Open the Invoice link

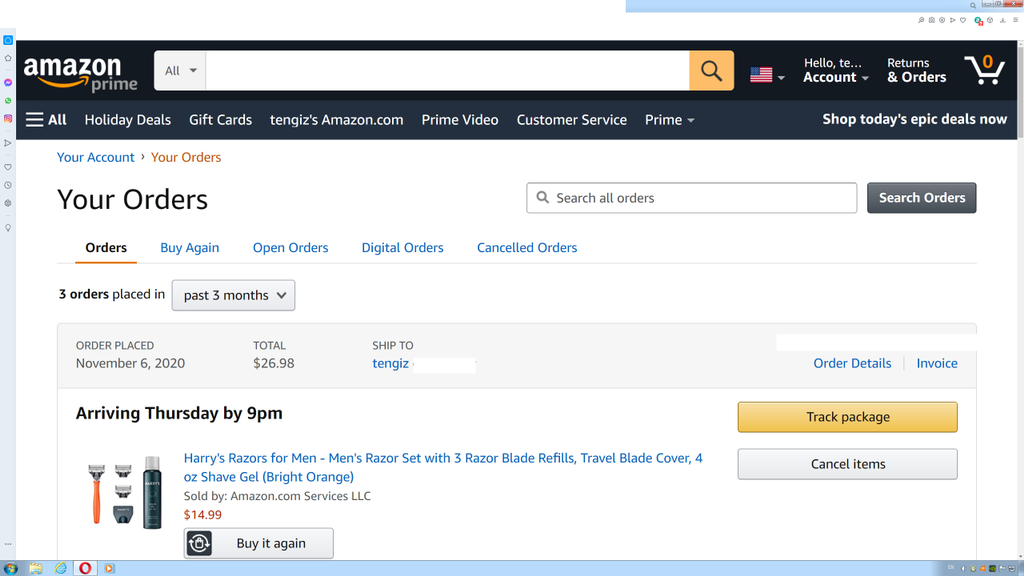click(x=936, y=363)
